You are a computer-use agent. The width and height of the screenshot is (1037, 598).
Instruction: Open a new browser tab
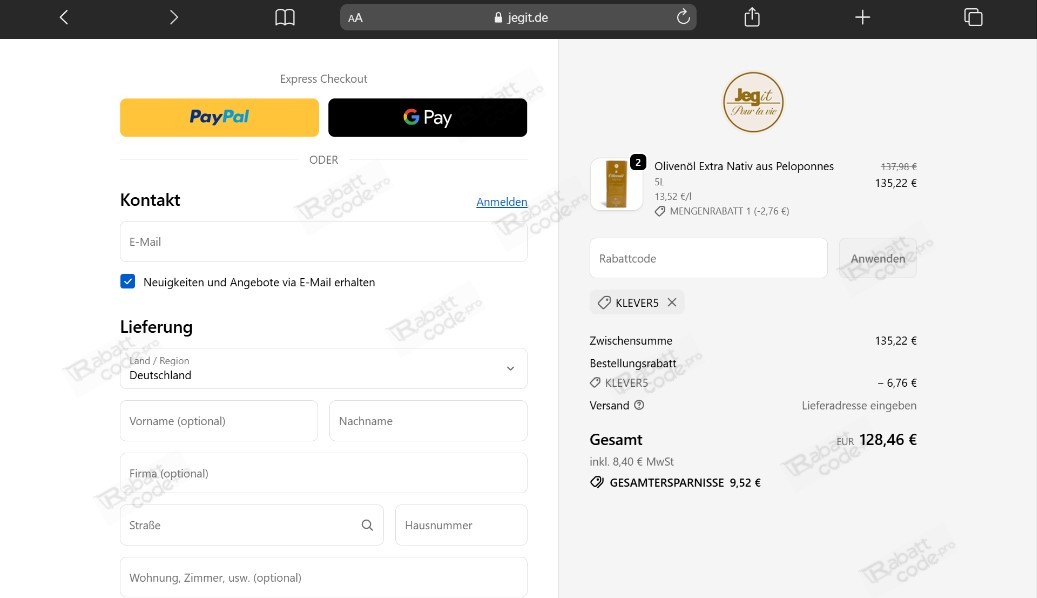pyautogui.click(x=862, y=17)
